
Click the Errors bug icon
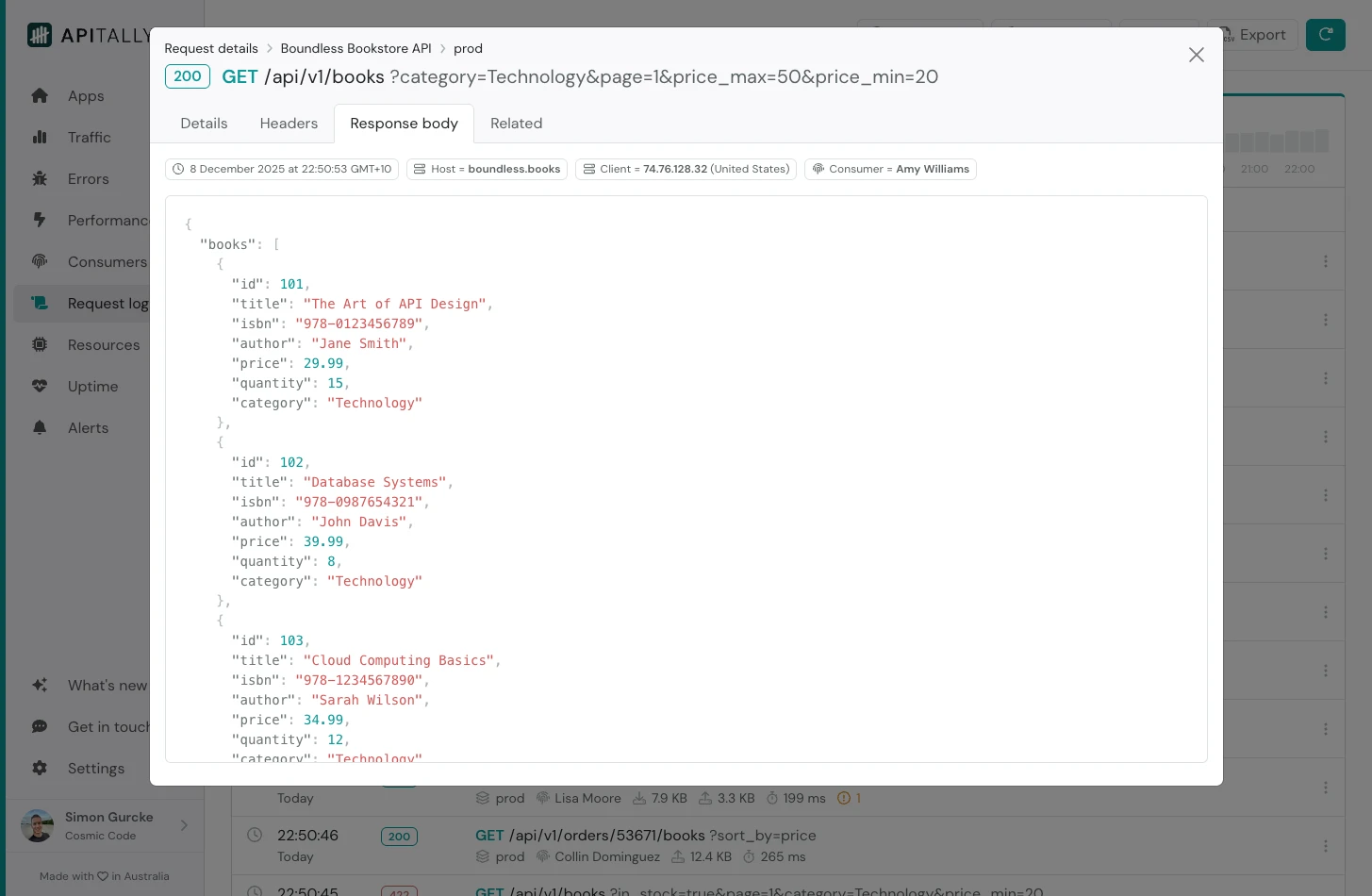tap(40, 179)
